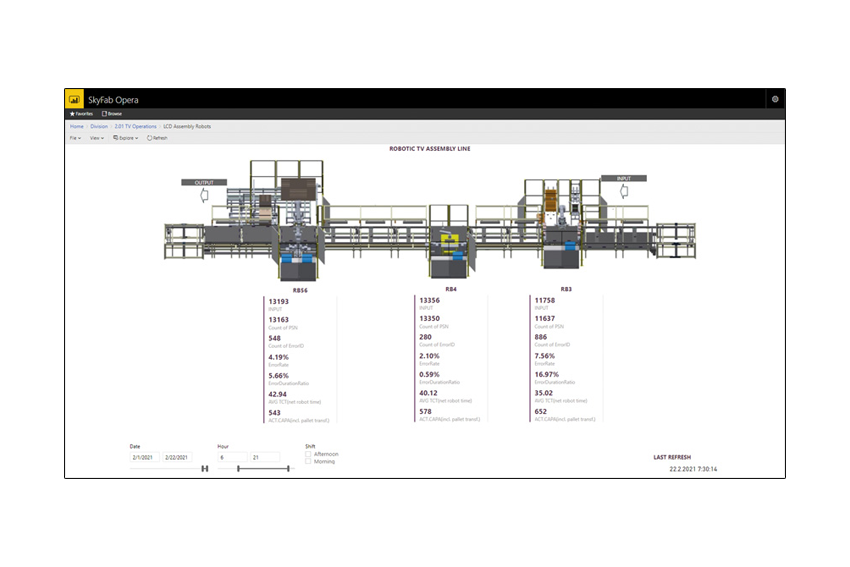The height and width of the screenshot is (567, 850).
Task: Click the RB4 column header
Action: tap(451, 289)
